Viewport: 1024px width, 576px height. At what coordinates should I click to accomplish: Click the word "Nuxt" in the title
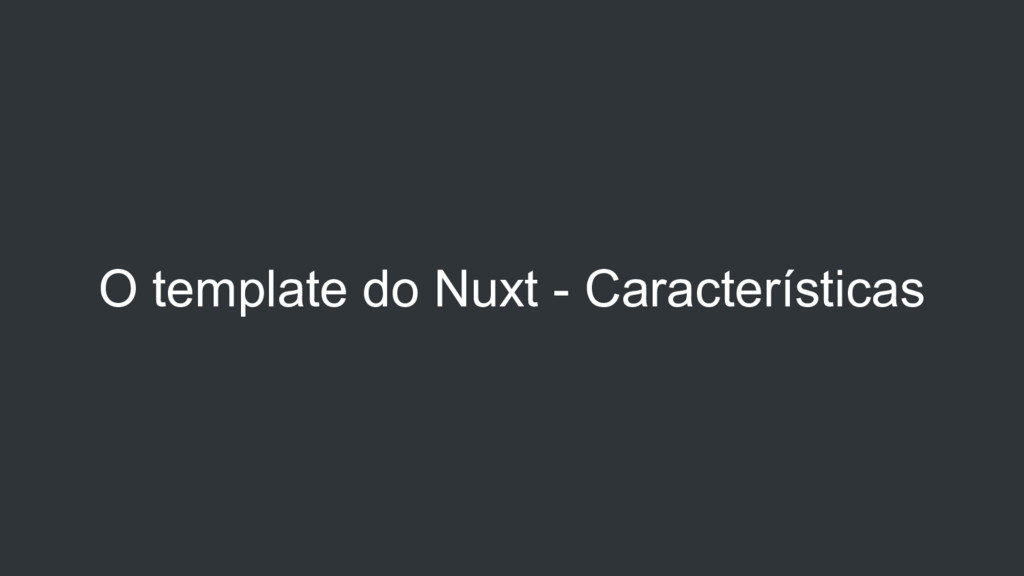[486, 289]
